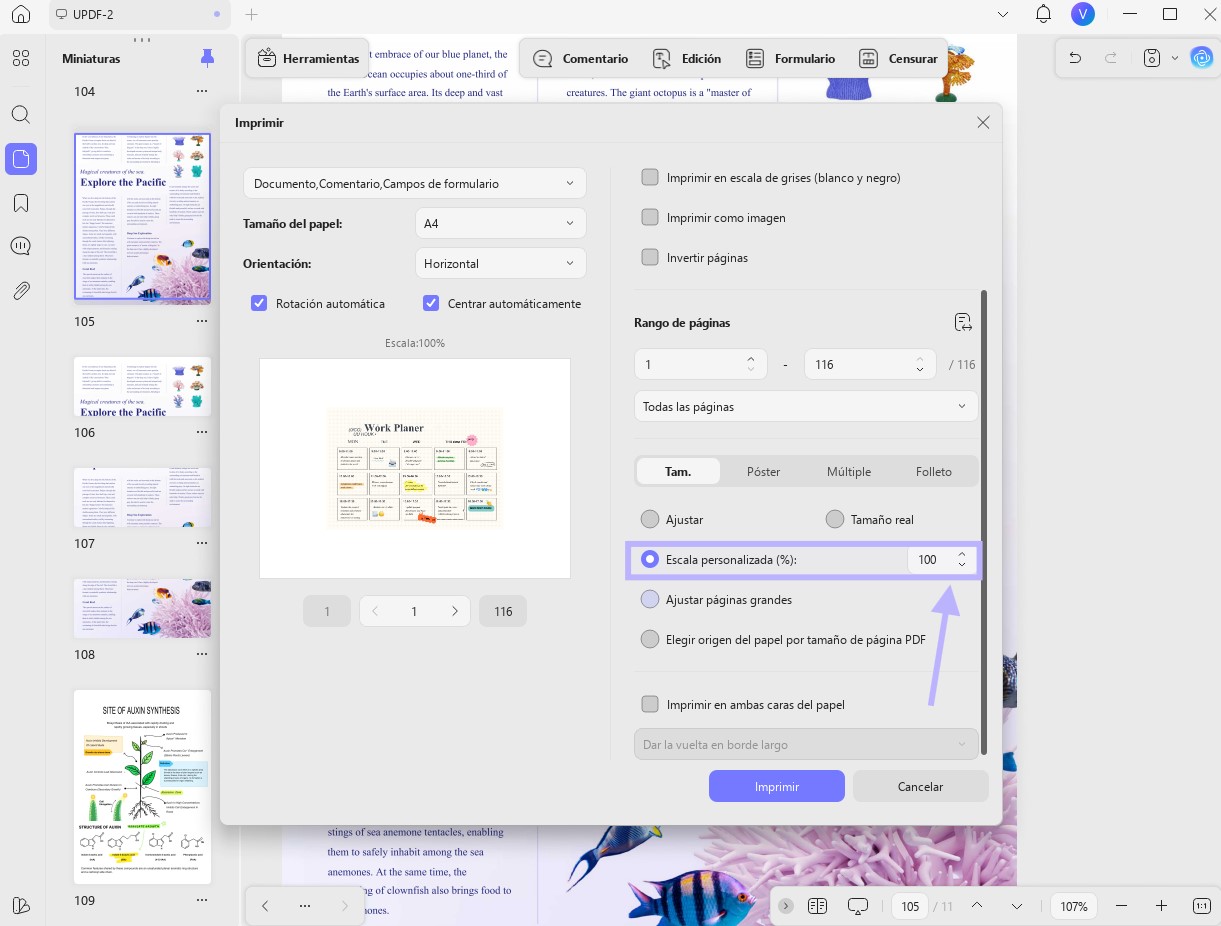
Task: Enable Imprimir en escala de grises
Action: tap(650, 177)
